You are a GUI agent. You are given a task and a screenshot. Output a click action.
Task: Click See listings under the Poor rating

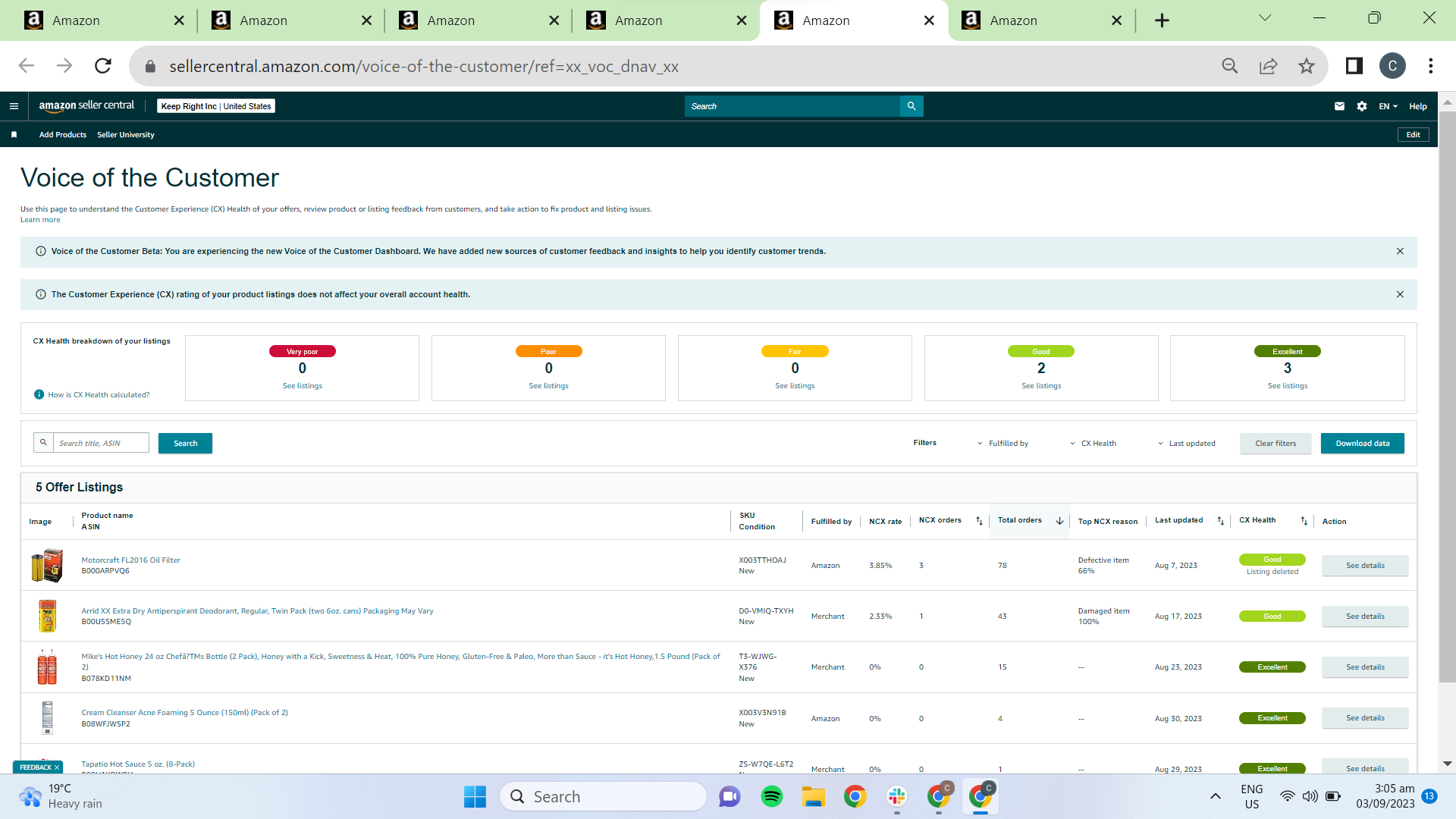pos(548,386)
